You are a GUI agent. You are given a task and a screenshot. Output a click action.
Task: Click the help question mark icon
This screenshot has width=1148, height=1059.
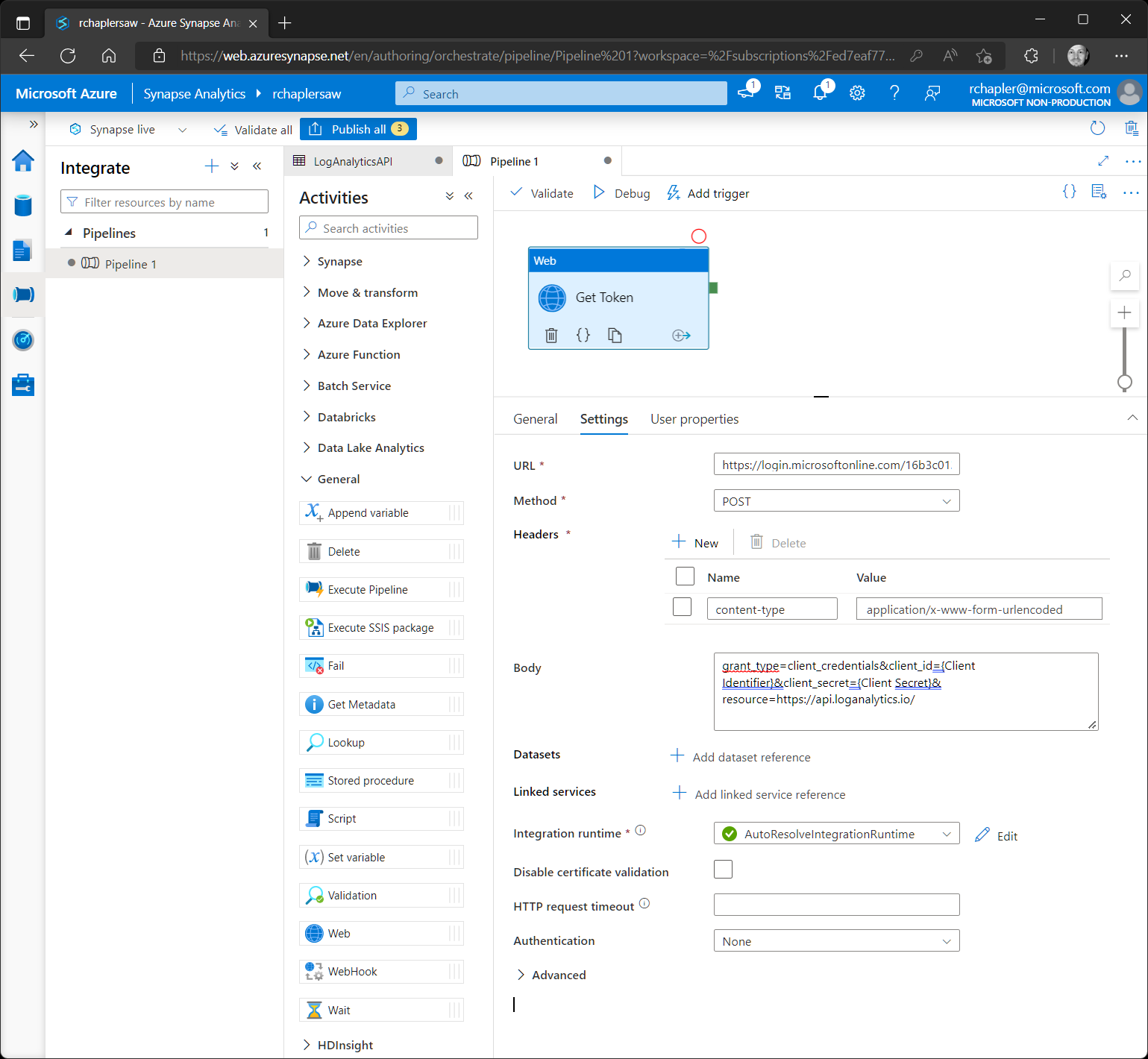894,93
